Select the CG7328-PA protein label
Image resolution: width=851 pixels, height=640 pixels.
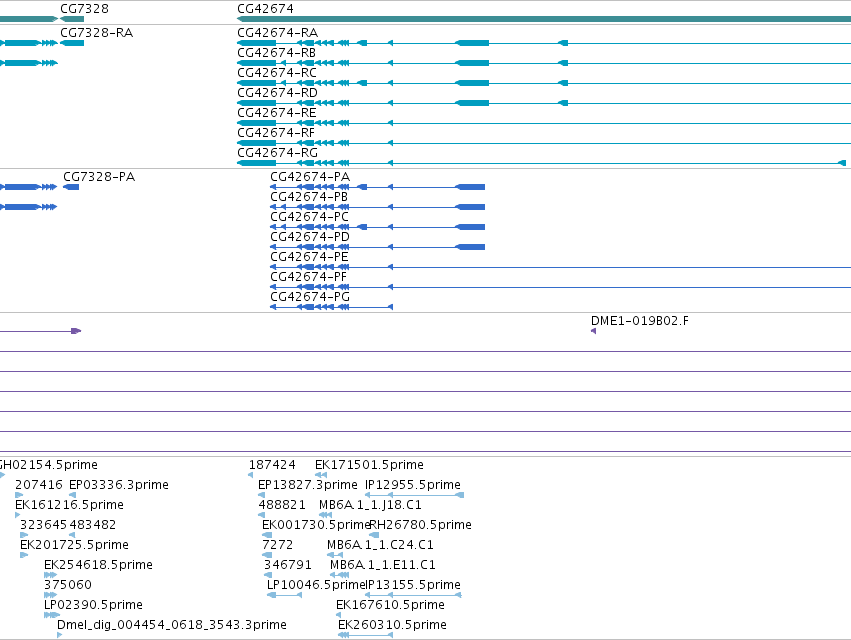click(x=99, y=177)
